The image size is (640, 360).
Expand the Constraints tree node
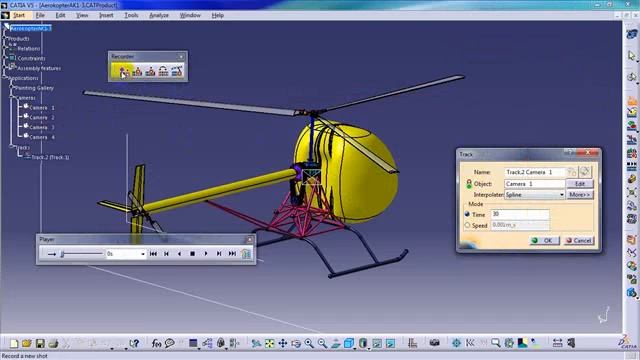pyautogui.click(x=5, y=58)
